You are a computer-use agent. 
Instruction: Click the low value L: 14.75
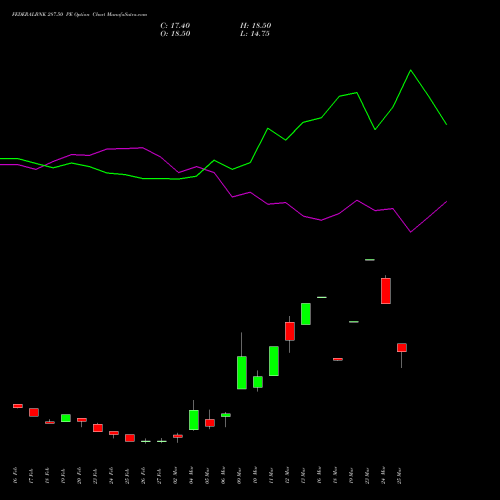(255, 34)
